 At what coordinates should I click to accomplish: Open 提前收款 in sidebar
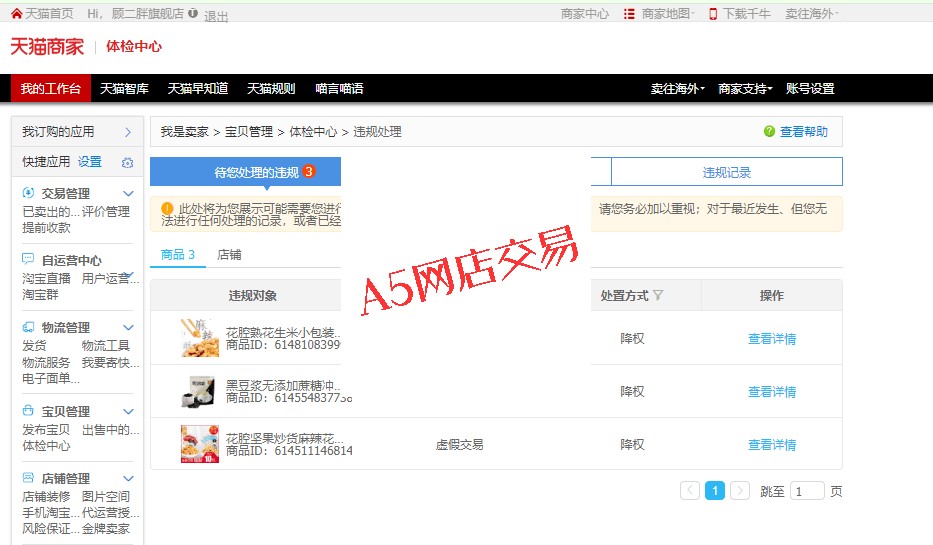[x=46, y=227]
